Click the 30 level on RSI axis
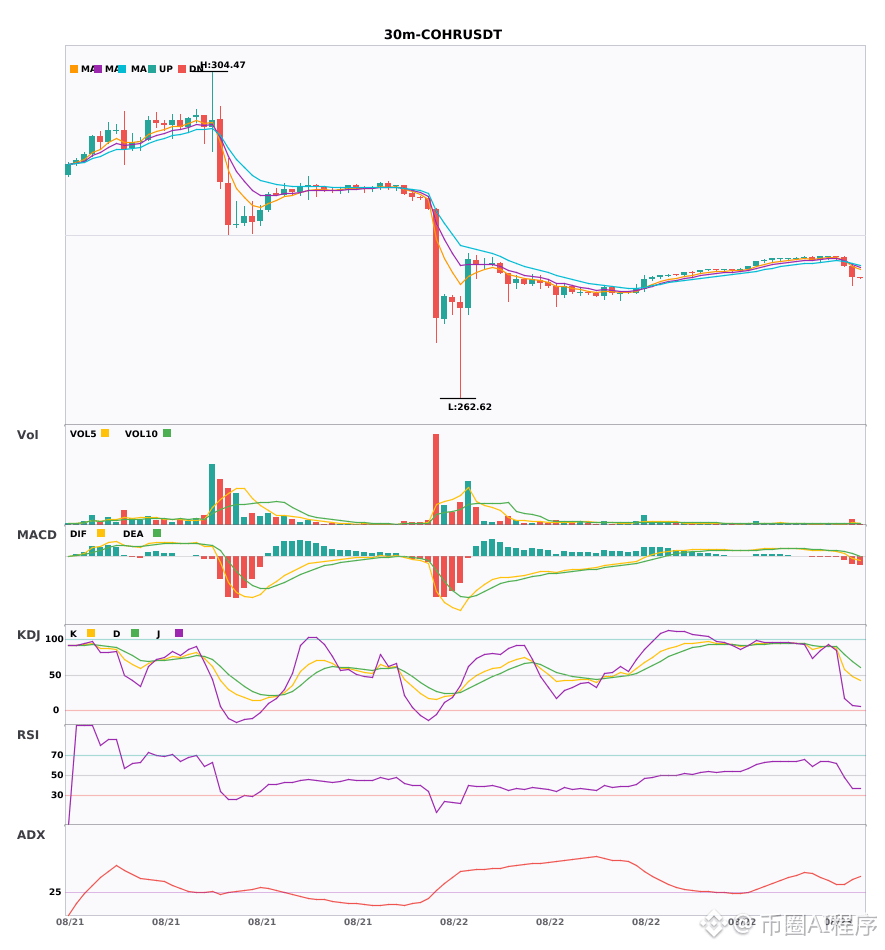885x950 pixels. 57,795
